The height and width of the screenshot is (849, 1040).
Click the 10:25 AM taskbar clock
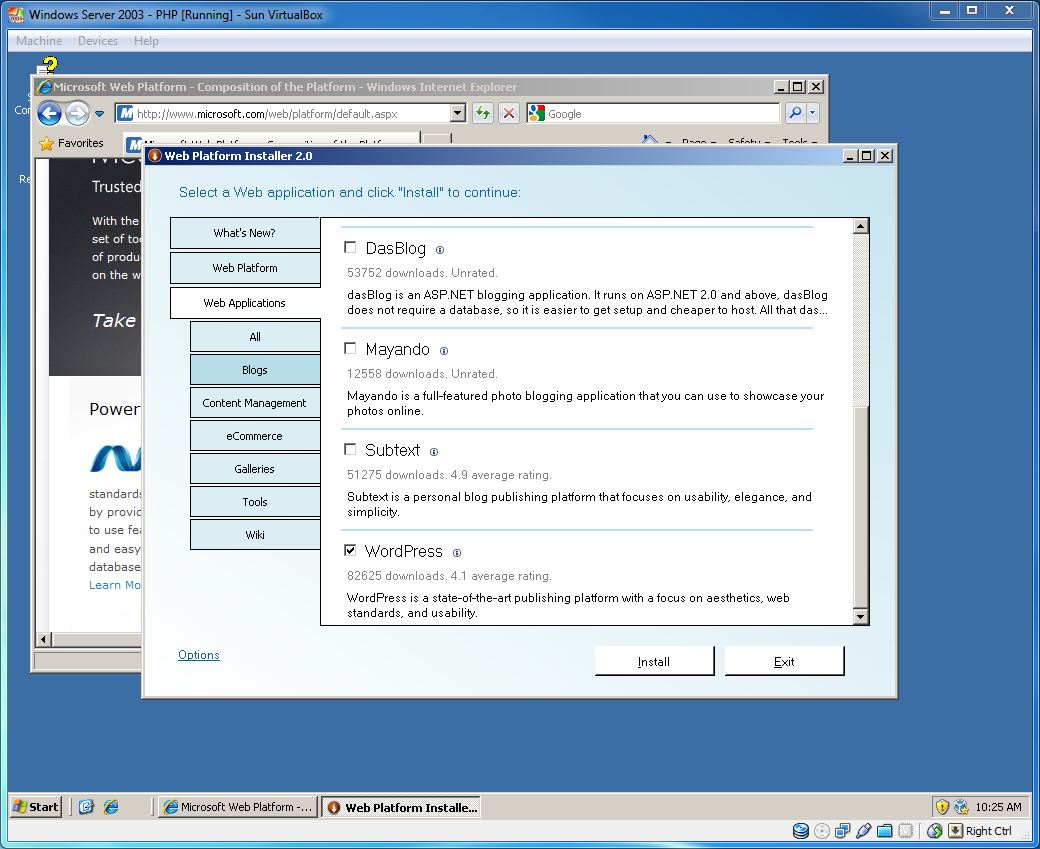[x=998, y=807]
